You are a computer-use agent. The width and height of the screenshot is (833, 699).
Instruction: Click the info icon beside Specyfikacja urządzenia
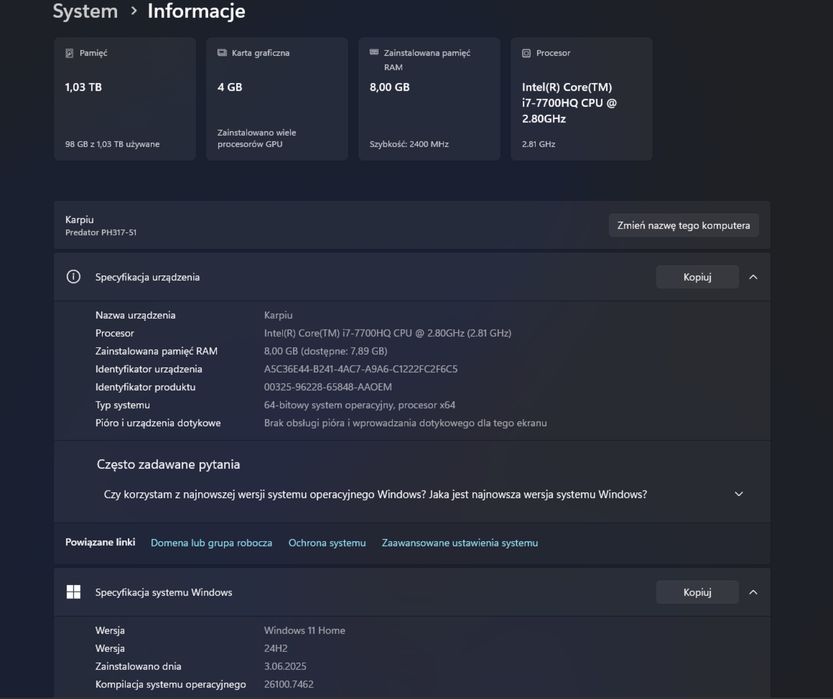(x=73, y=277)
